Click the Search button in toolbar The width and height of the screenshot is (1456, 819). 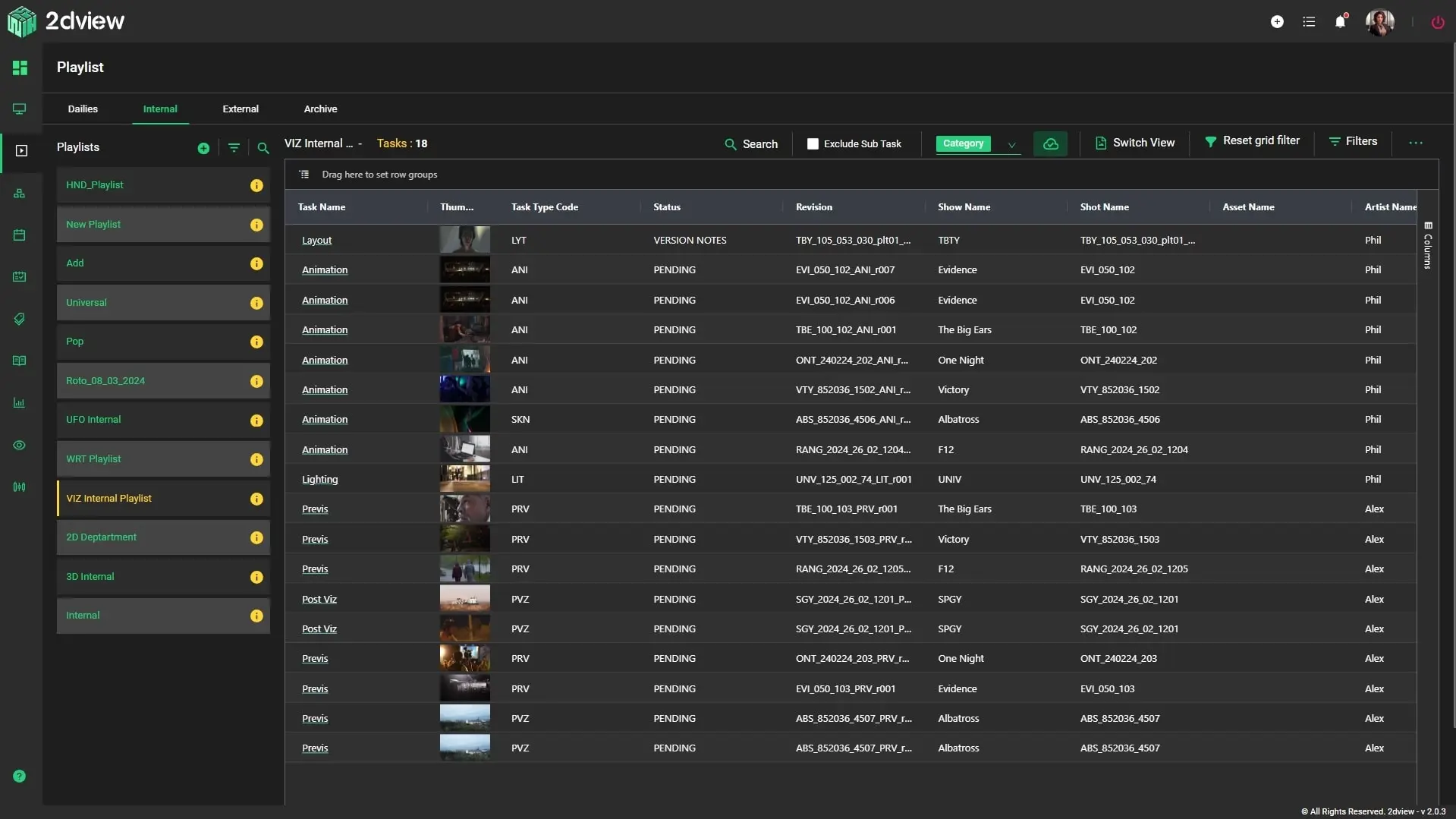click(751, 144)
